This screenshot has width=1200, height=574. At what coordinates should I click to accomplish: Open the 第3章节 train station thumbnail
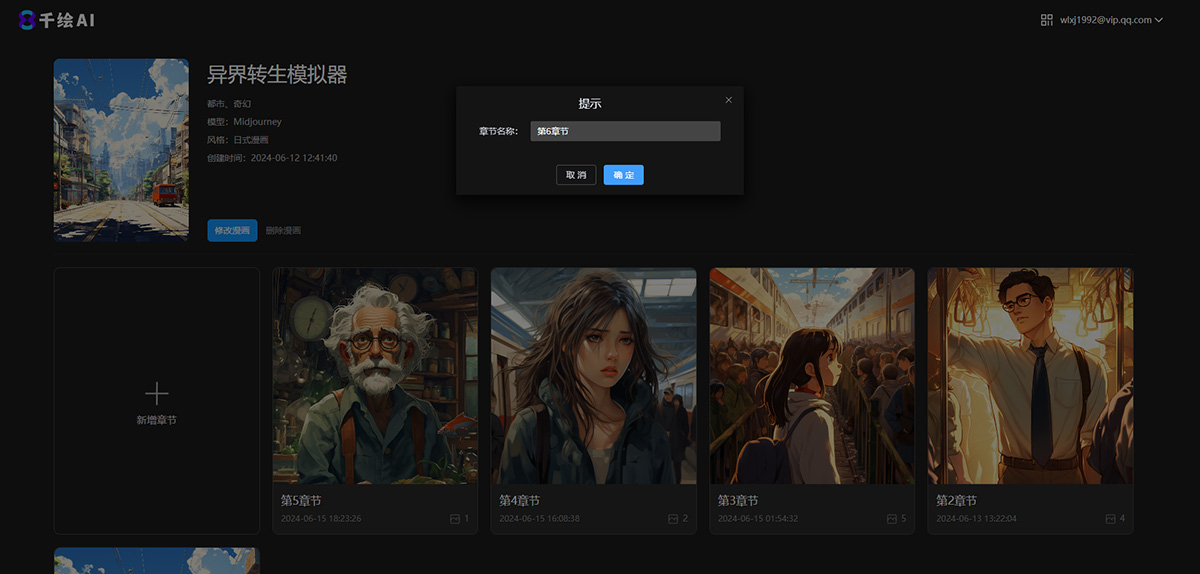811,376
